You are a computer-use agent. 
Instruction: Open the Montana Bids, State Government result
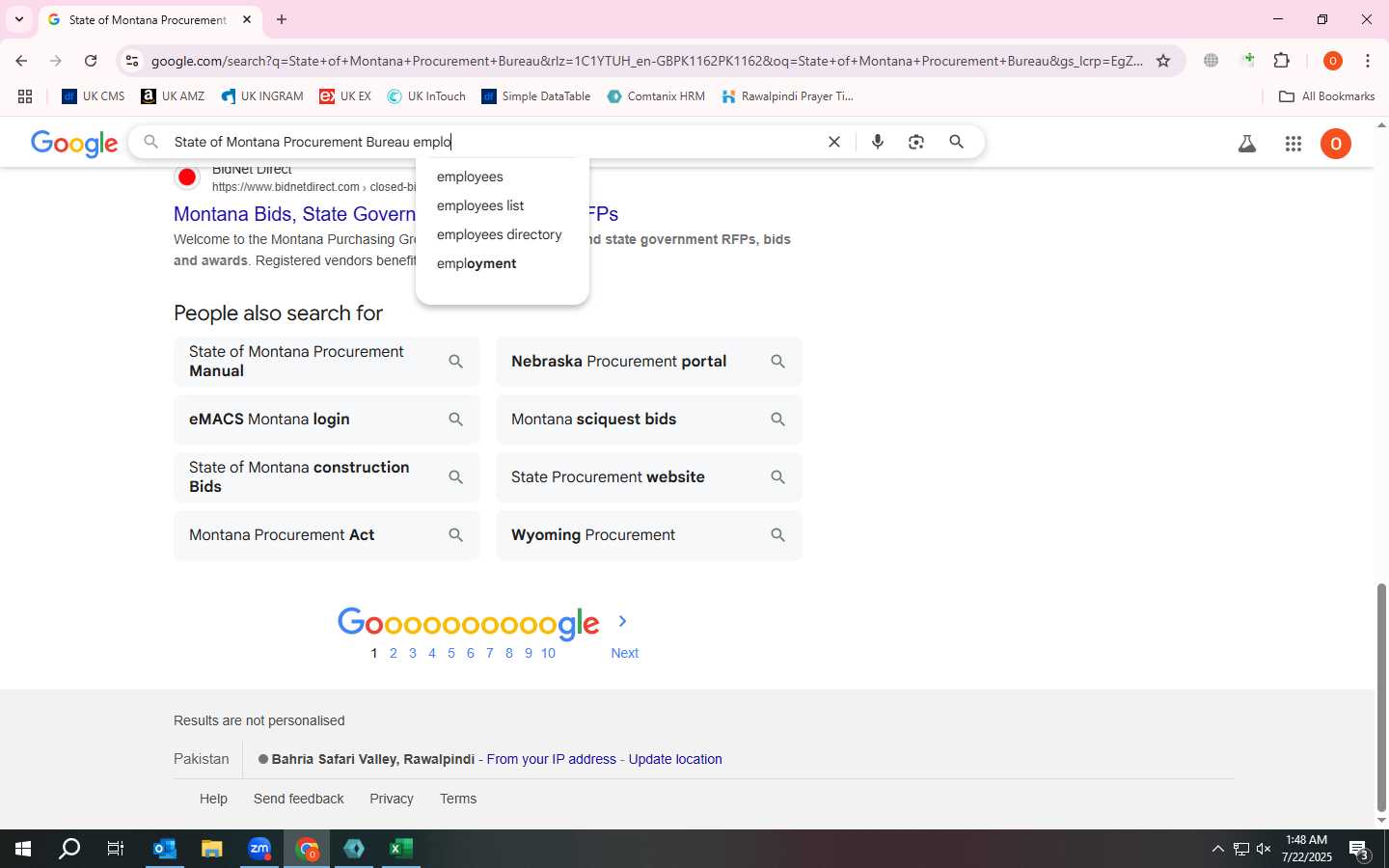294,214
